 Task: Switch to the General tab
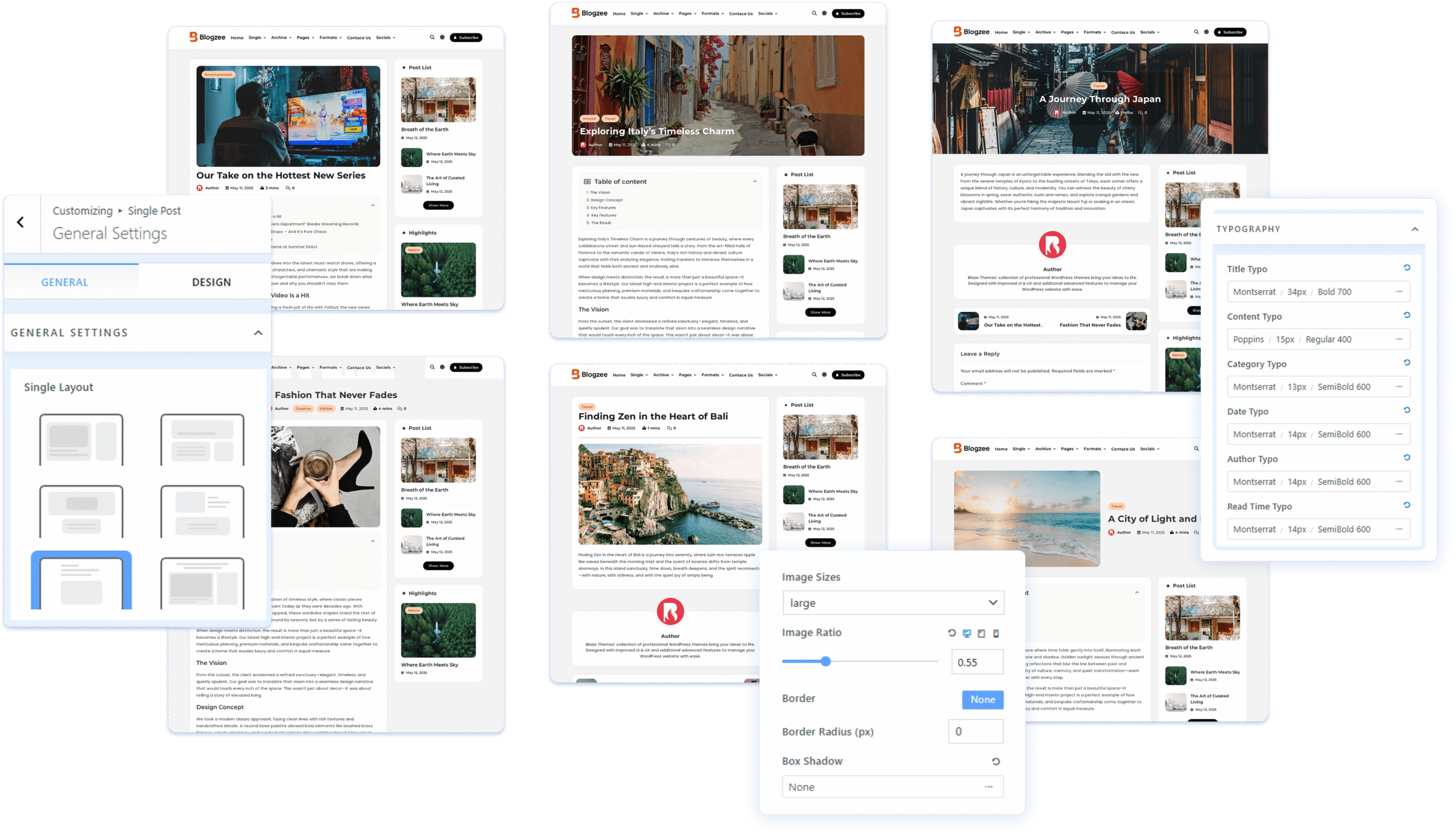point(65,282)
